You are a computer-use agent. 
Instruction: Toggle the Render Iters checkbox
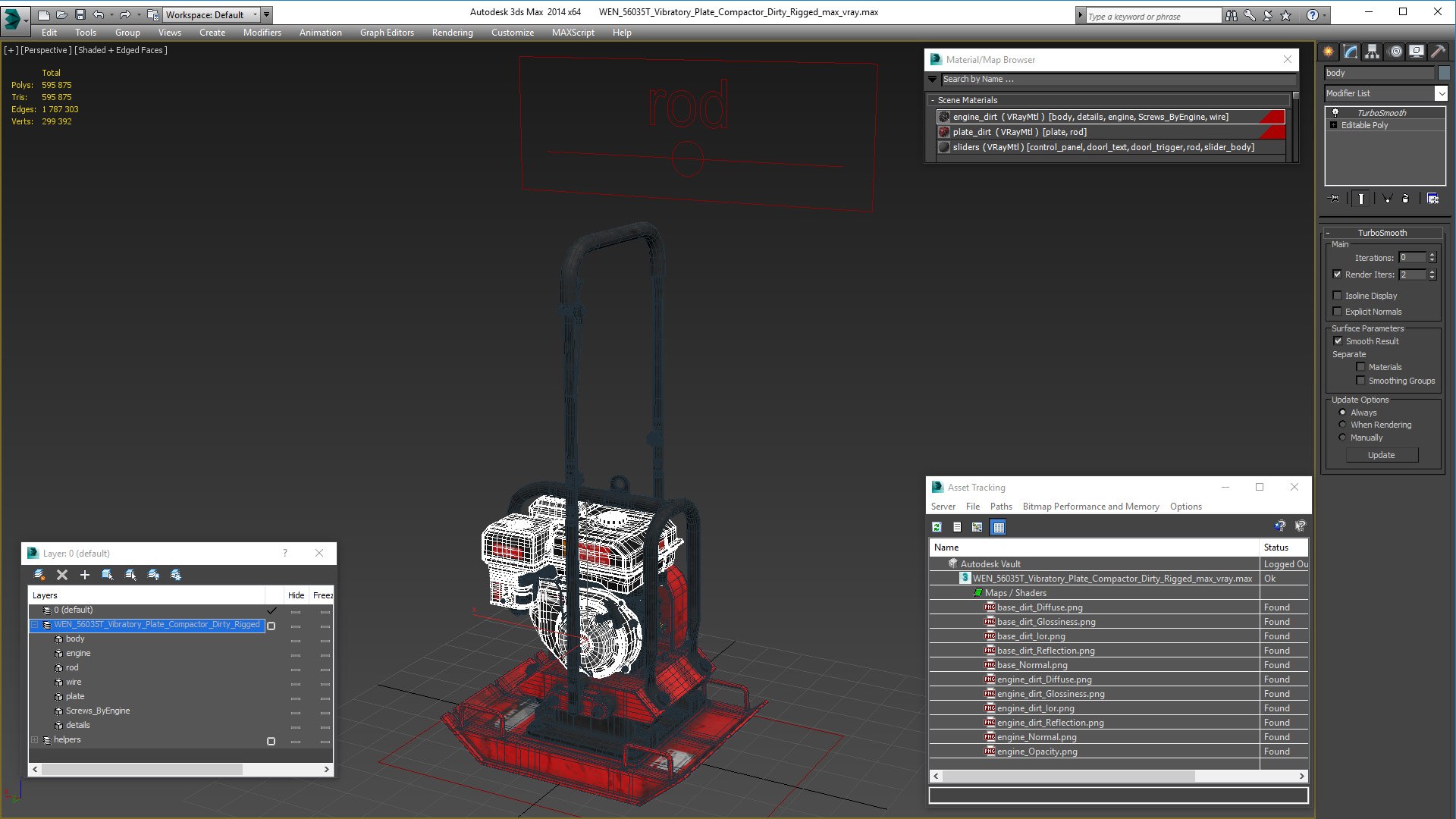pos(1337,275)
